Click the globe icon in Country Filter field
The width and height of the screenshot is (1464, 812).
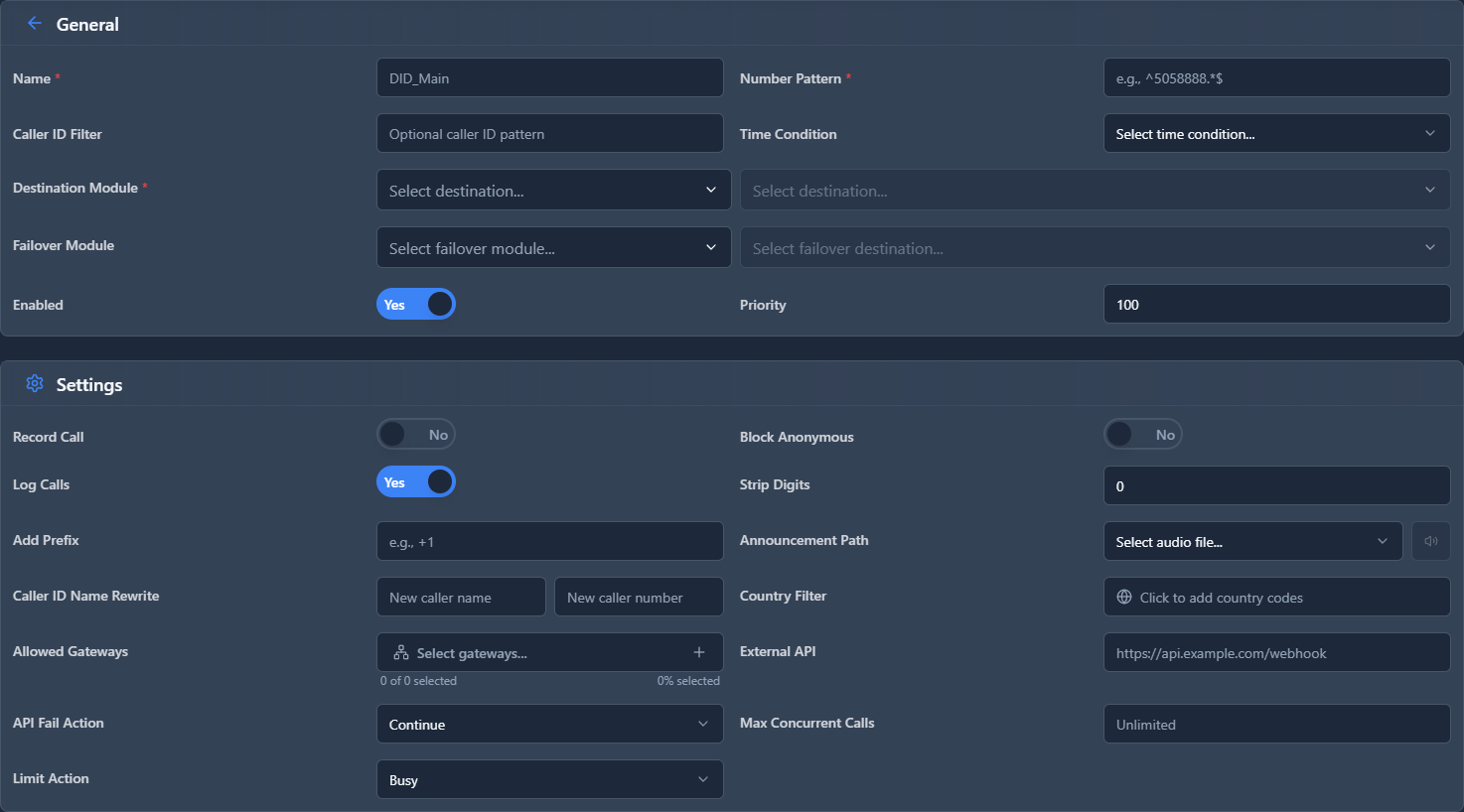click(x=1123, y=597)
